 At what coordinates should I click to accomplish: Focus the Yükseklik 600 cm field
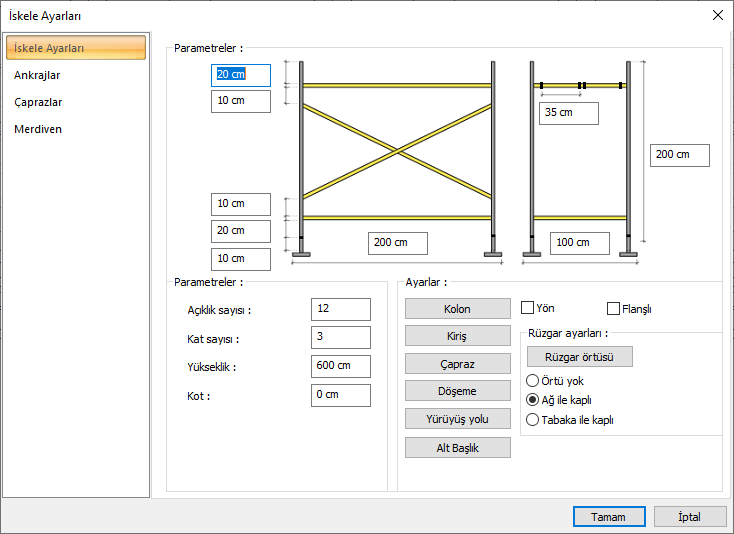[x=340, y=366]
